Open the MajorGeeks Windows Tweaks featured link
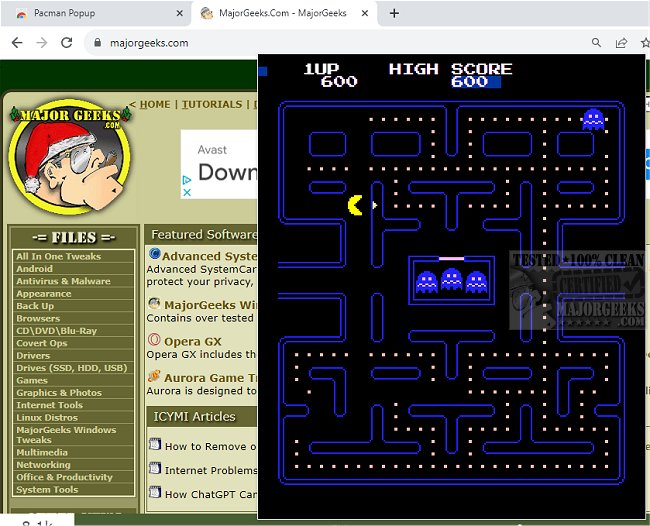The height and width of the screenshot is (526, 650). pyautogui.click(x=211, y=305)
